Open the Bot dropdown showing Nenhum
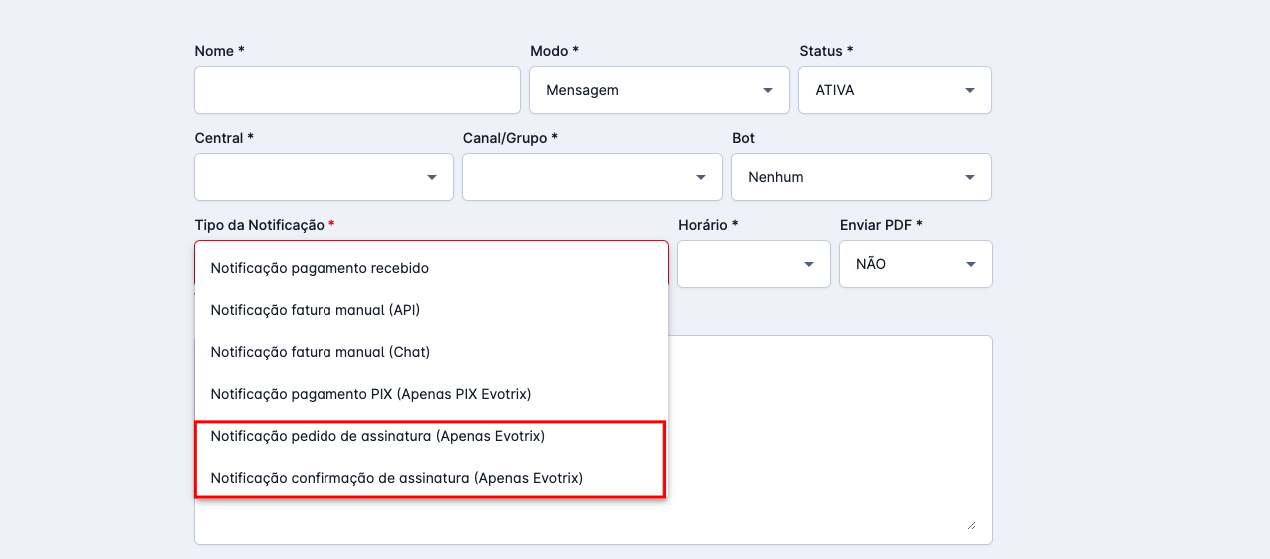The width and height of the screenshot is (1270, 559). click(861, 177)
